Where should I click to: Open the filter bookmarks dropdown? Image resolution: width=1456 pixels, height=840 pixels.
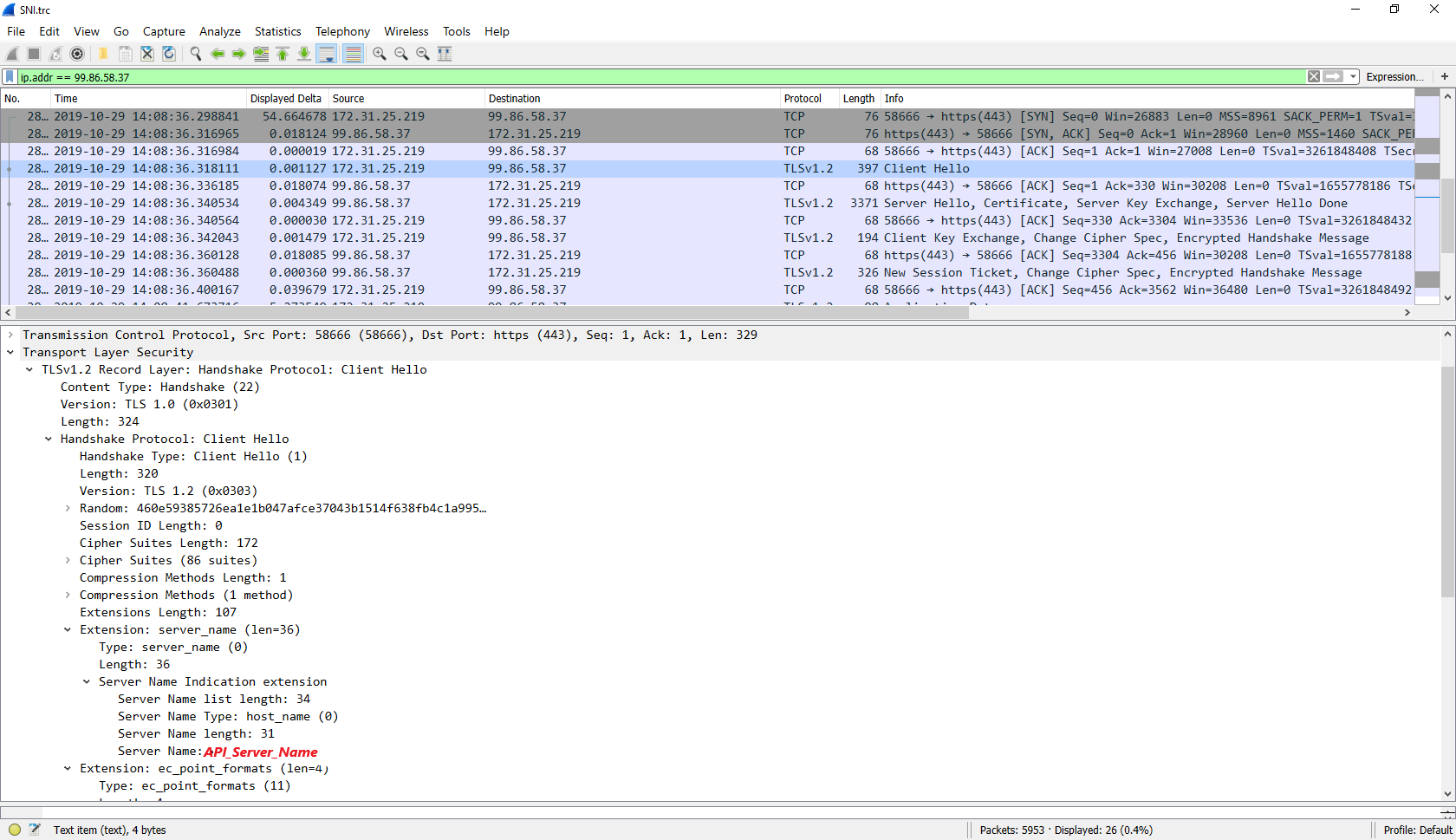(x=9, y=76)
